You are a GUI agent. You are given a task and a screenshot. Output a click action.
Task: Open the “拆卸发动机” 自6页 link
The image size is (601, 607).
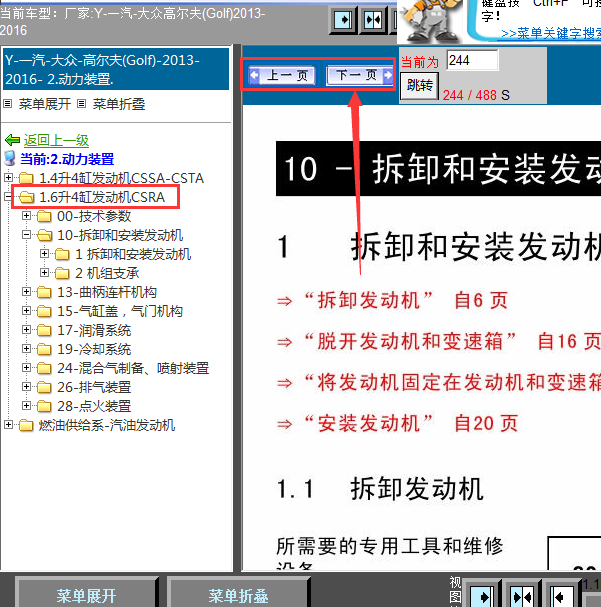pos(392,300)
